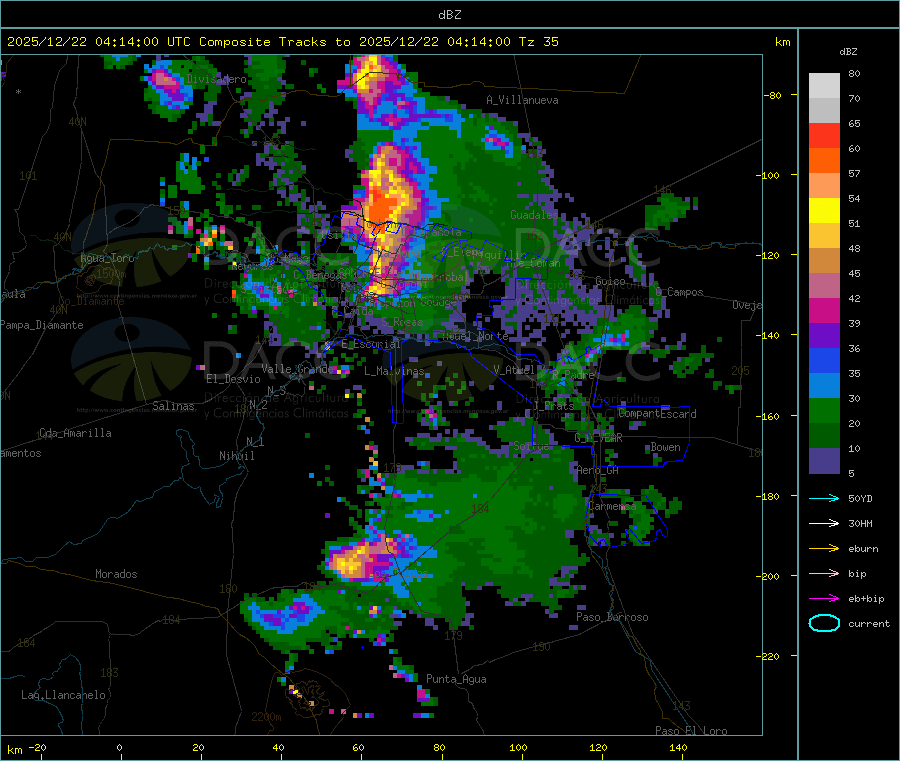Click the Nihuil place label
The height and width of the screenshot is (761, 900).
click(x=237, y=456)
